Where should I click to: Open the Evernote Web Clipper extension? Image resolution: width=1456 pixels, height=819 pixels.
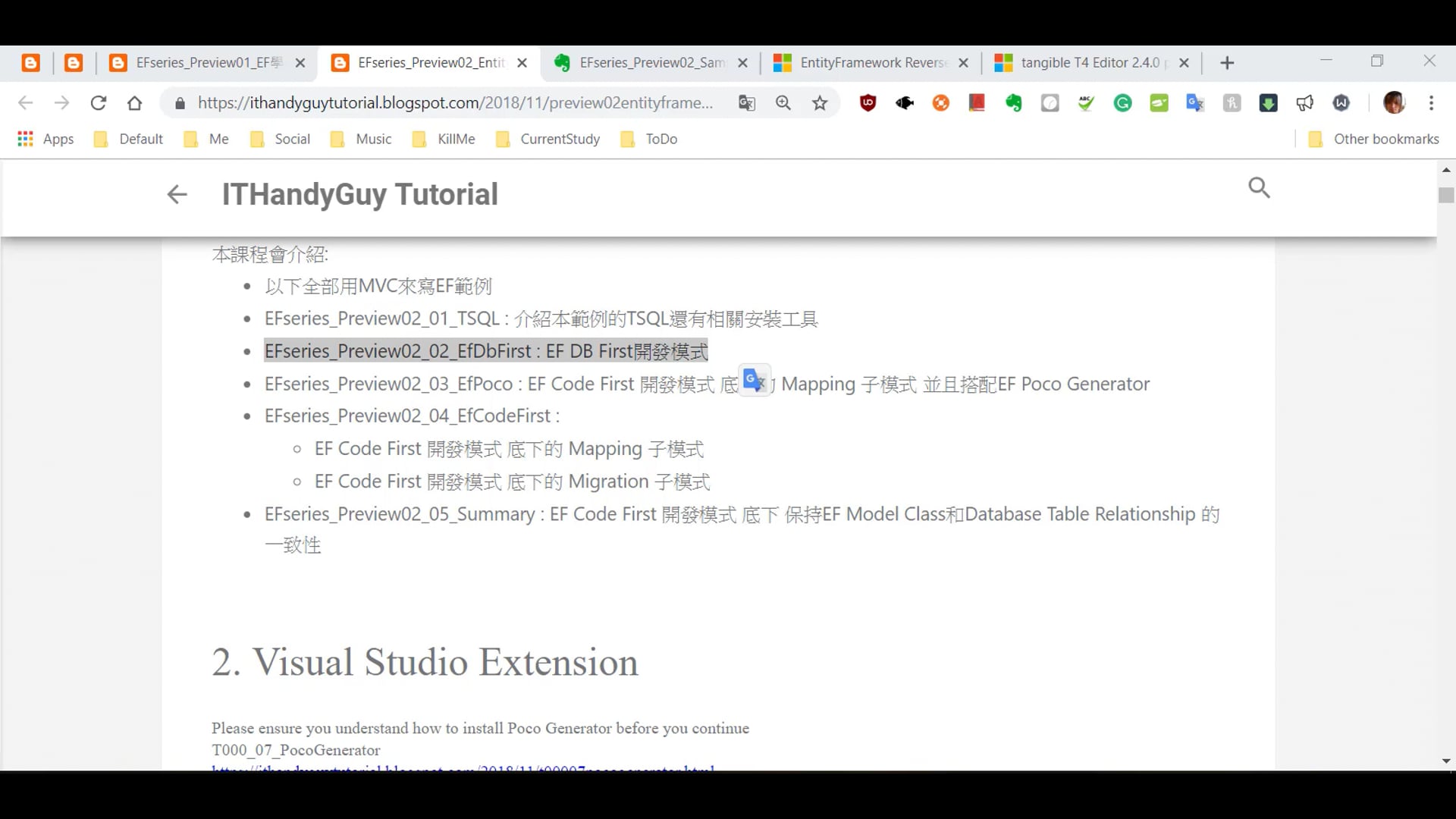click(1013, 102)
